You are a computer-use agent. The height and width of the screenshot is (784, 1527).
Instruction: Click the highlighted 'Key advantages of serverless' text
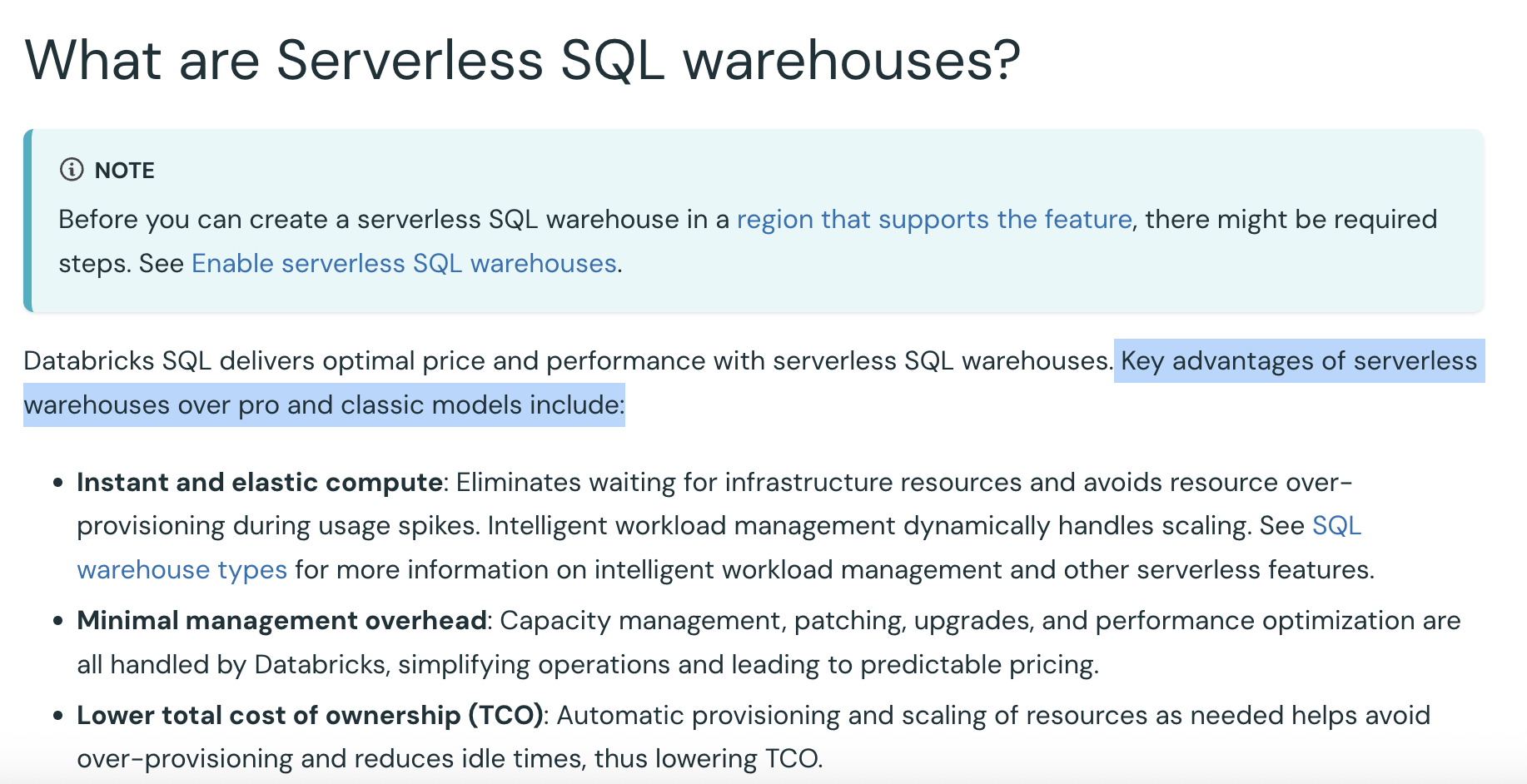pos(1299,360)
